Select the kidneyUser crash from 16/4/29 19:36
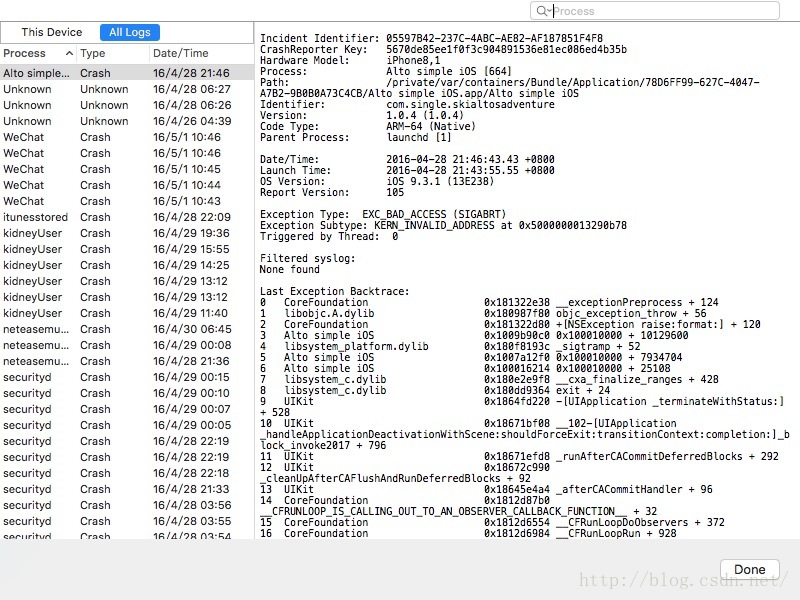800x600 pixels. point(127,233)
